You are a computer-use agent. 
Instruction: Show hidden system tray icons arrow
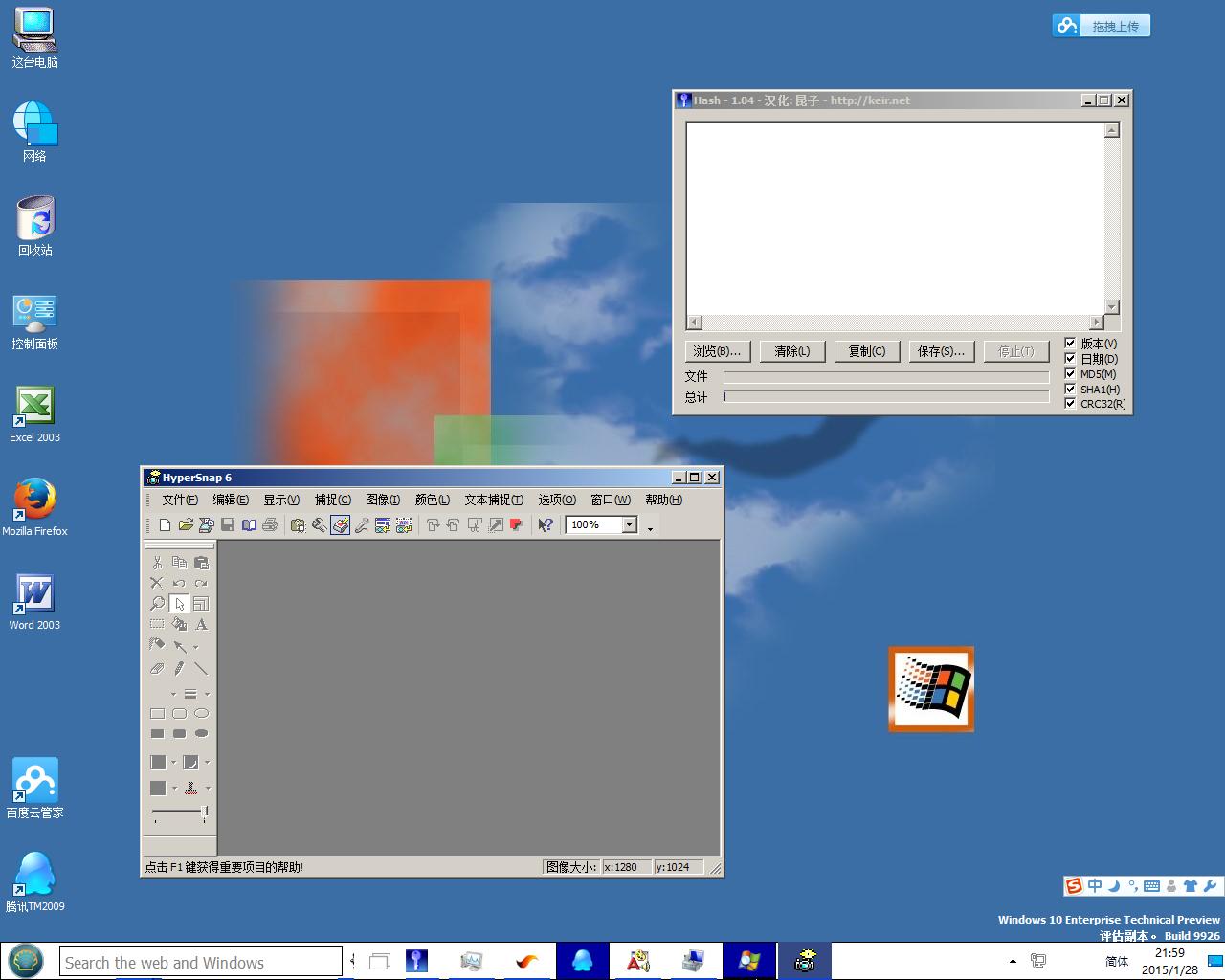coord(1013,961)
